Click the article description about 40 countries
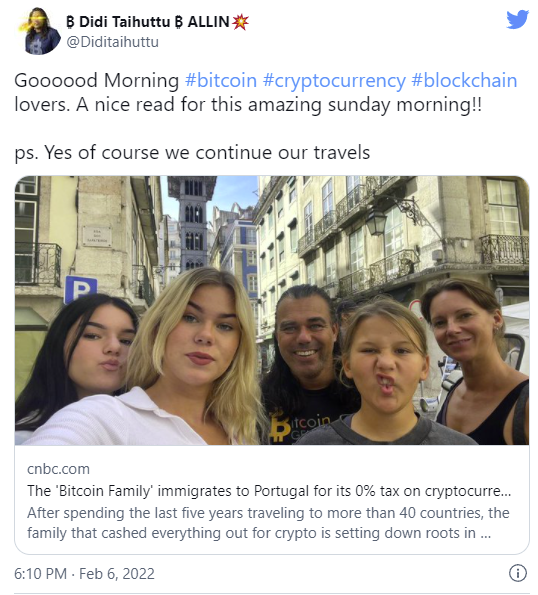Screen dimensions: 538x595 268,523
